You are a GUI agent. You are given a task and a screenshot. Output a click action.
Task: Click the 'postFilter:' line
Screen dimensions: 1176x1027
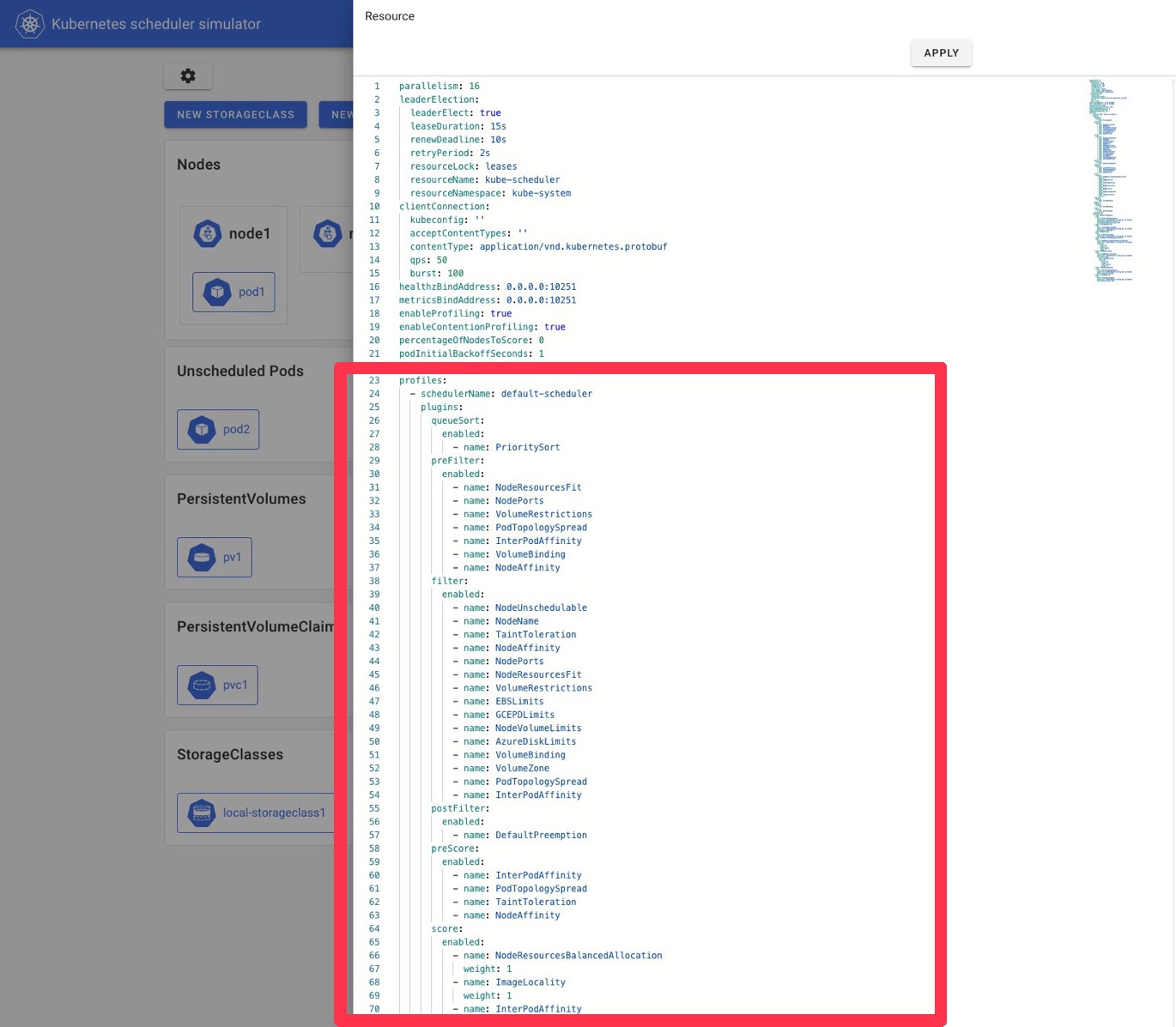click(x=460, y=808)
